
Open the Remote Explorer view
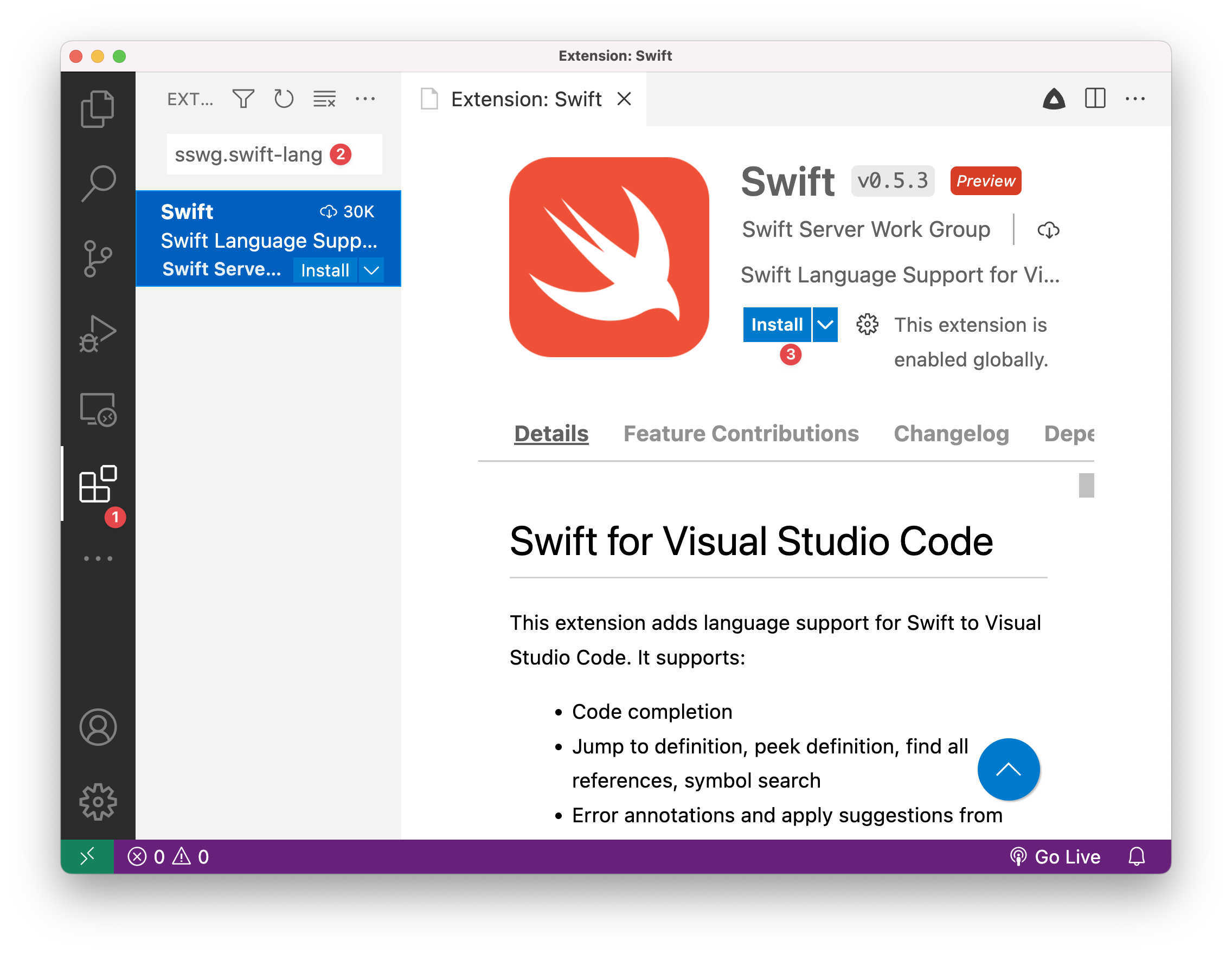(98, 410)
